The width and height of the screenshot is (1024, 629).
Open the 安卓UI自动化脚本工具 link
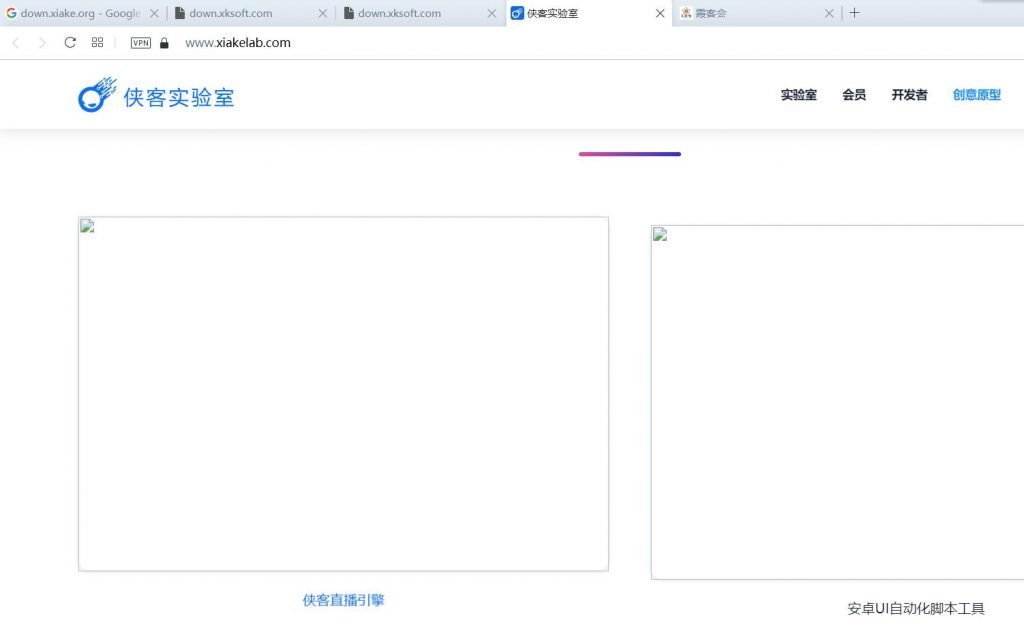click(x=916, y=607)
